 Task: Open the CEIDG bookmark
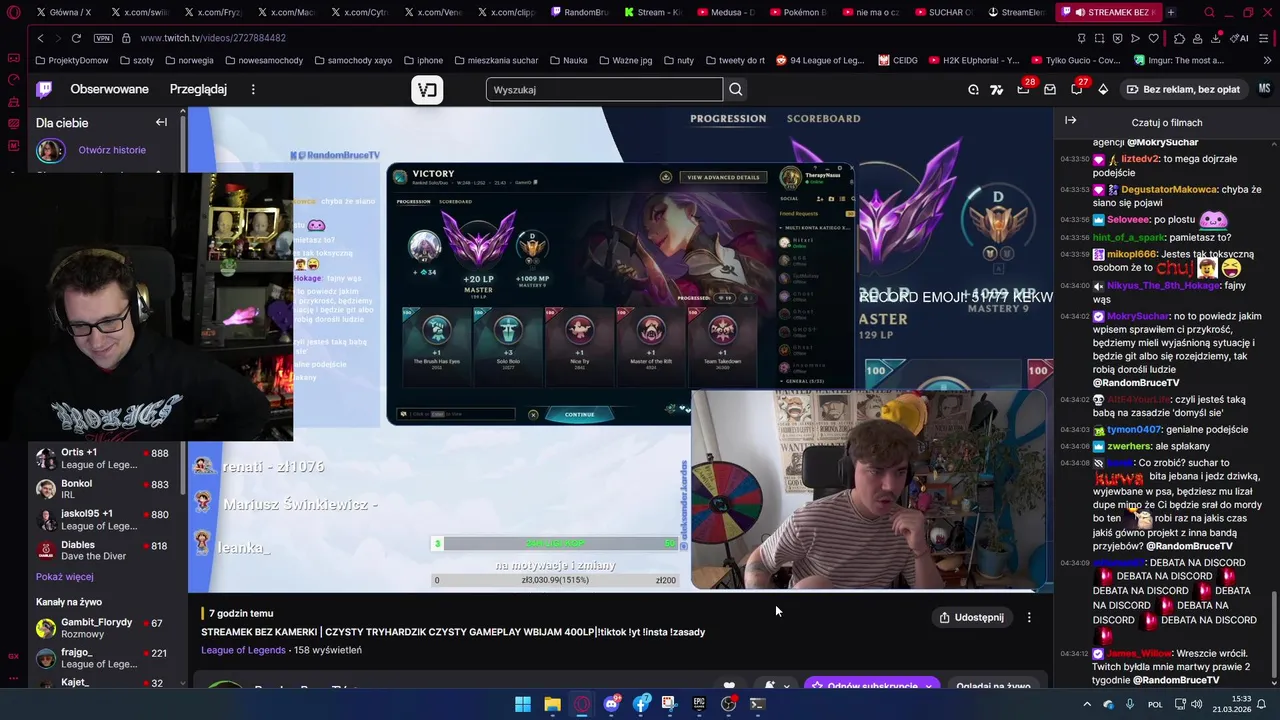click(x=898, y=60)
